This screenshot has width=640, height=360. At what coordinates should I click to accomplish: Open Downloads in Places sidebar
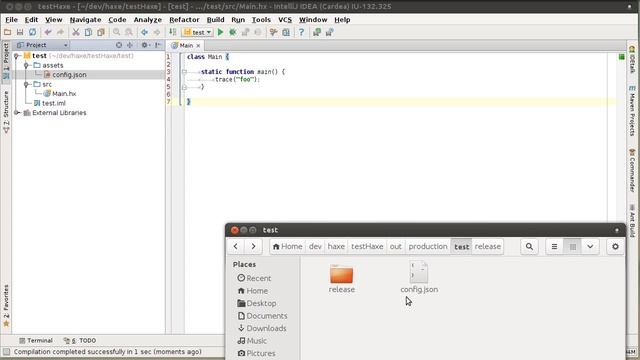(x=262, y=328)
